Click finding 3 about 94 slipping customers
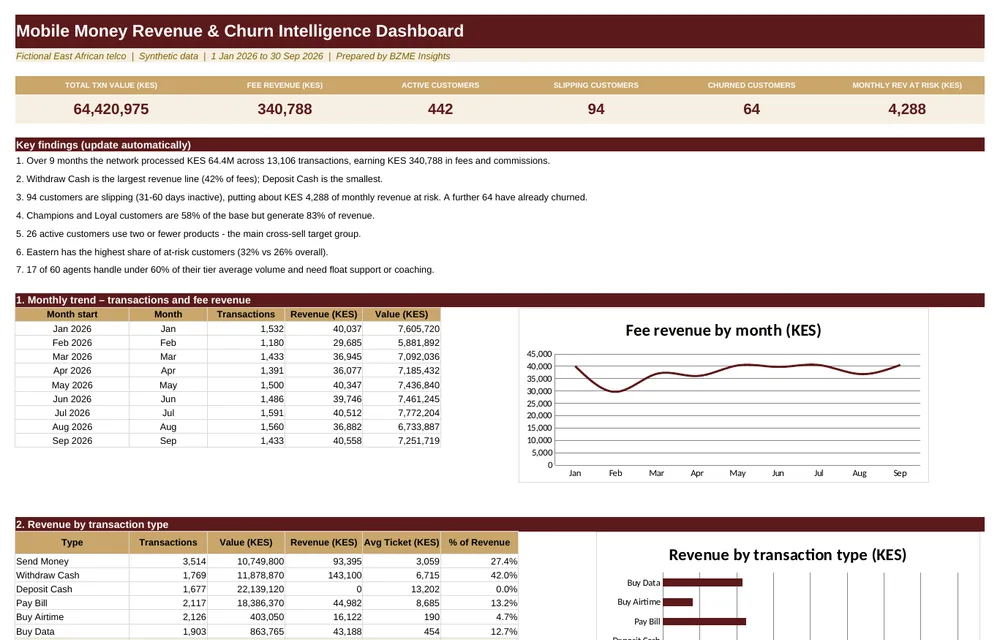Viewport: 1000px width, 640px height. (302, 197)
